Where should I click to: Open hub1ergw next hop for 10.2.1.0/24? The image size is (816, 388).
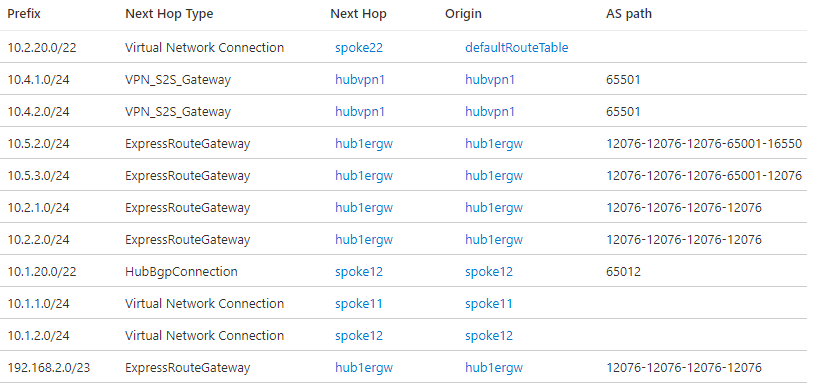(x=364, y=208)
